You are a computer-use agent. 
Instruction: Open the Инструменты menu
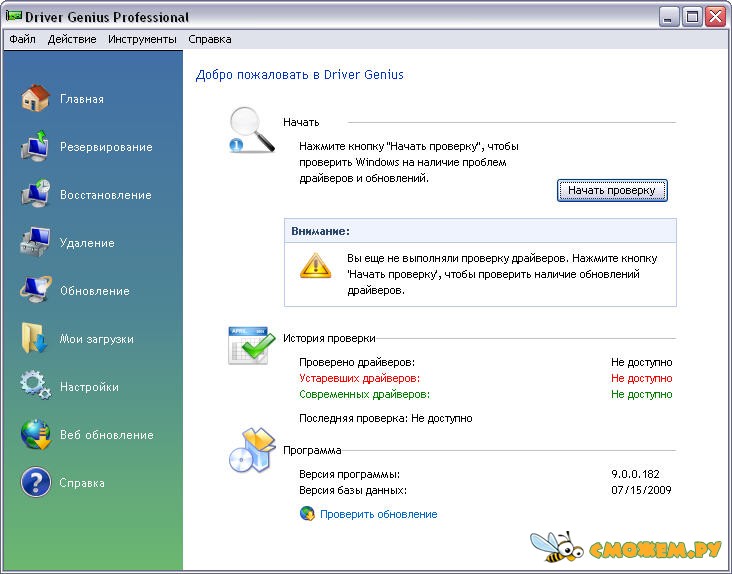[x=142, y=39]
